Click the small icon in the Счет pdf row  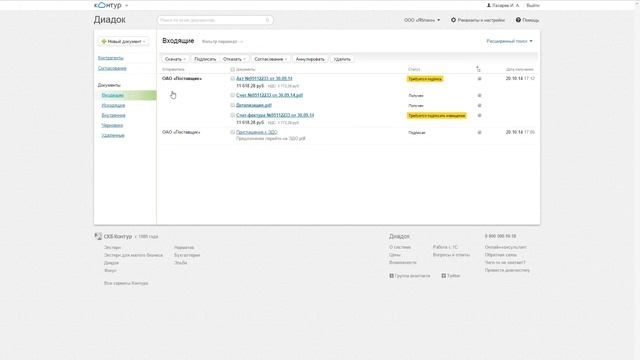[x=480, y=96]
